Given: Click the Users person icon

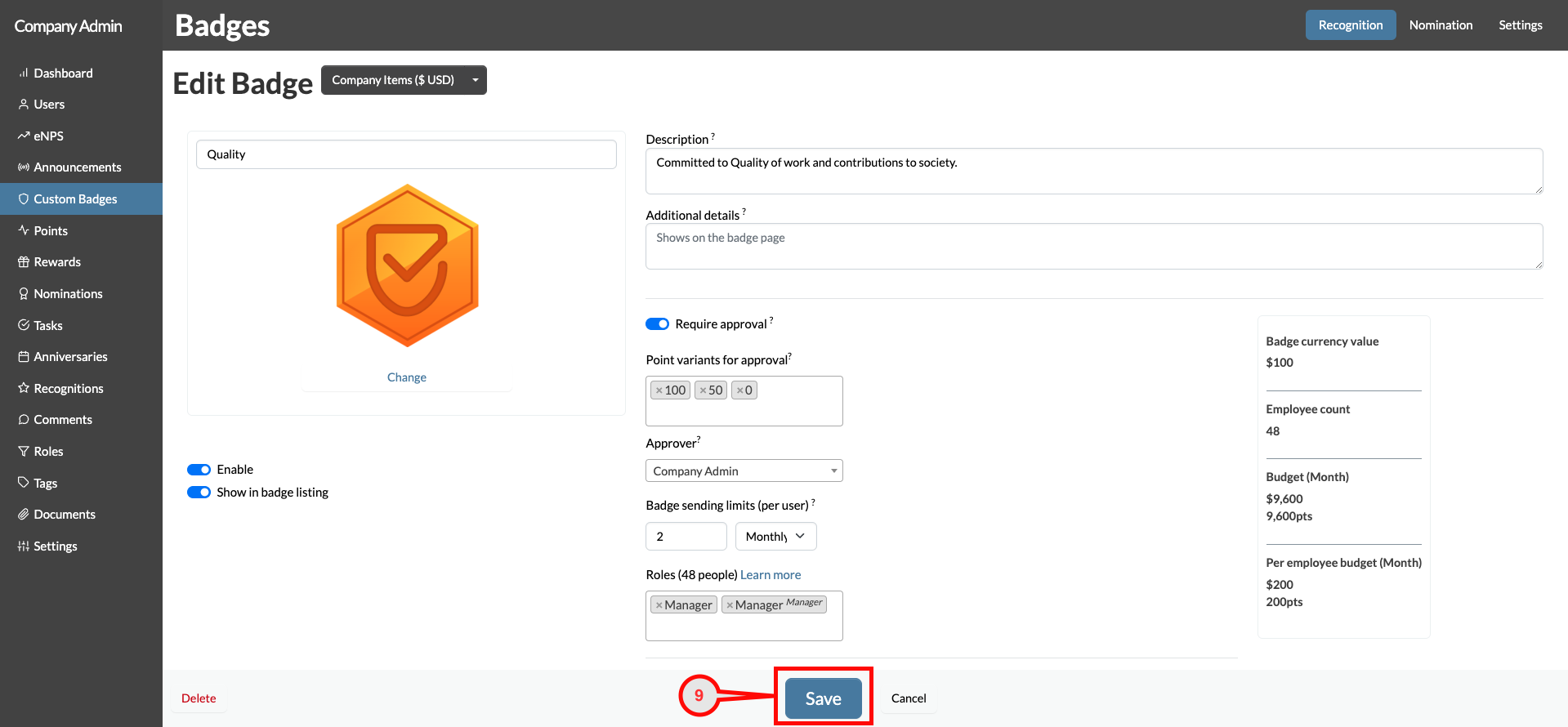Looking at the screenshot, I should (24, 105).
